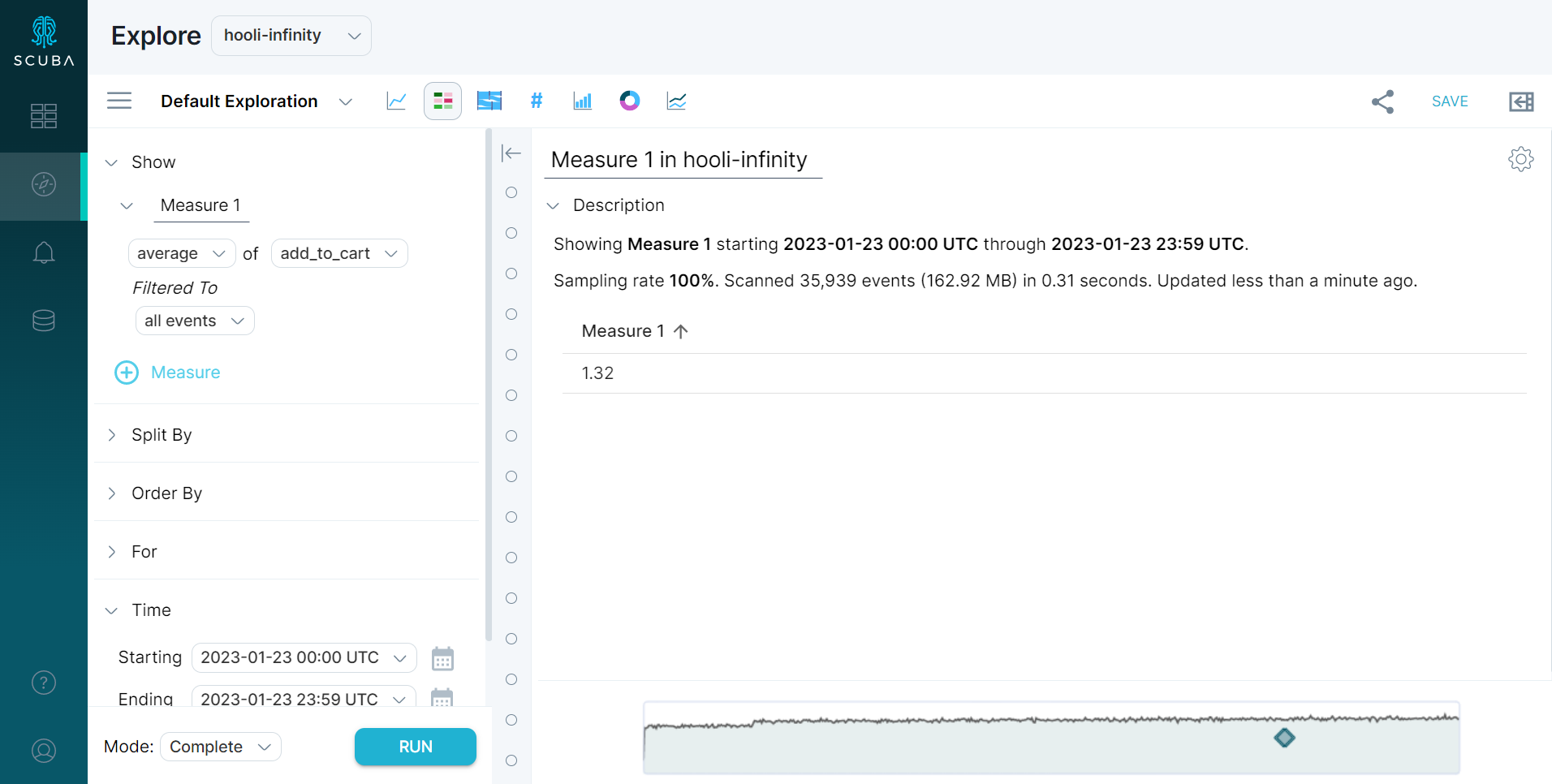Click the Scuba logo icon

click(44, 41)
